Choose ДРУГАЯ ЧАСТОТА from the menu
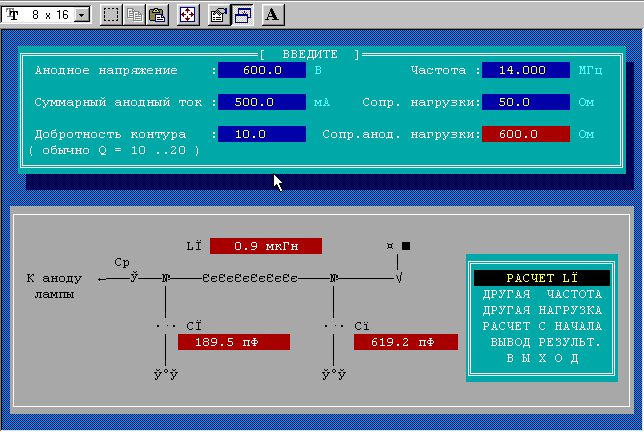This screenshot has width=644, height=432. tap(541, 294)
